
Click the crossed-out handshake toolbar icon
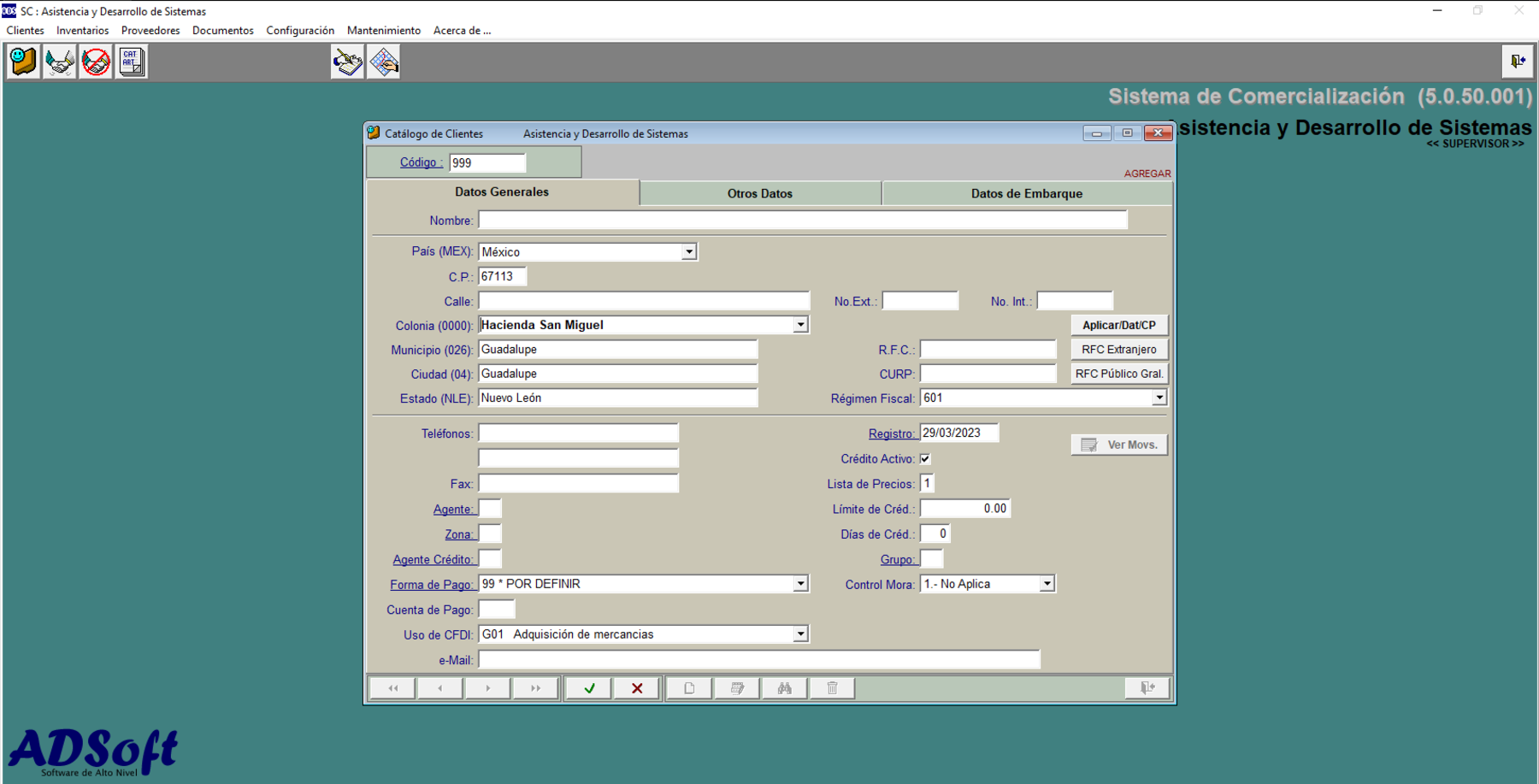96,62
